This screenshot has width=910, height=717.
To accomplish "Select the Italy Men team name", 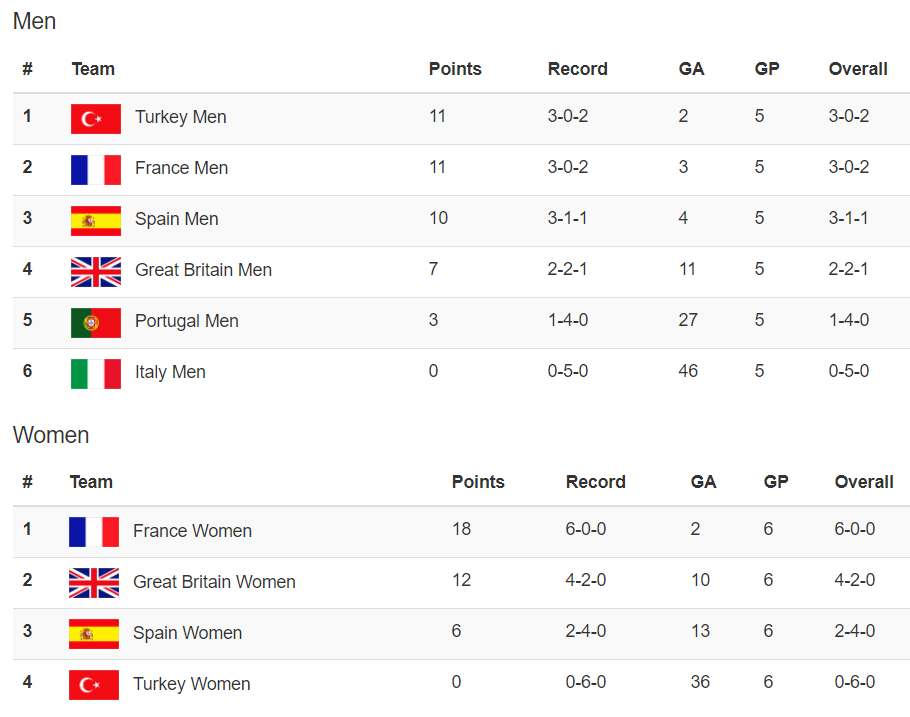I will pyautogui.click(x=170, y=372).
